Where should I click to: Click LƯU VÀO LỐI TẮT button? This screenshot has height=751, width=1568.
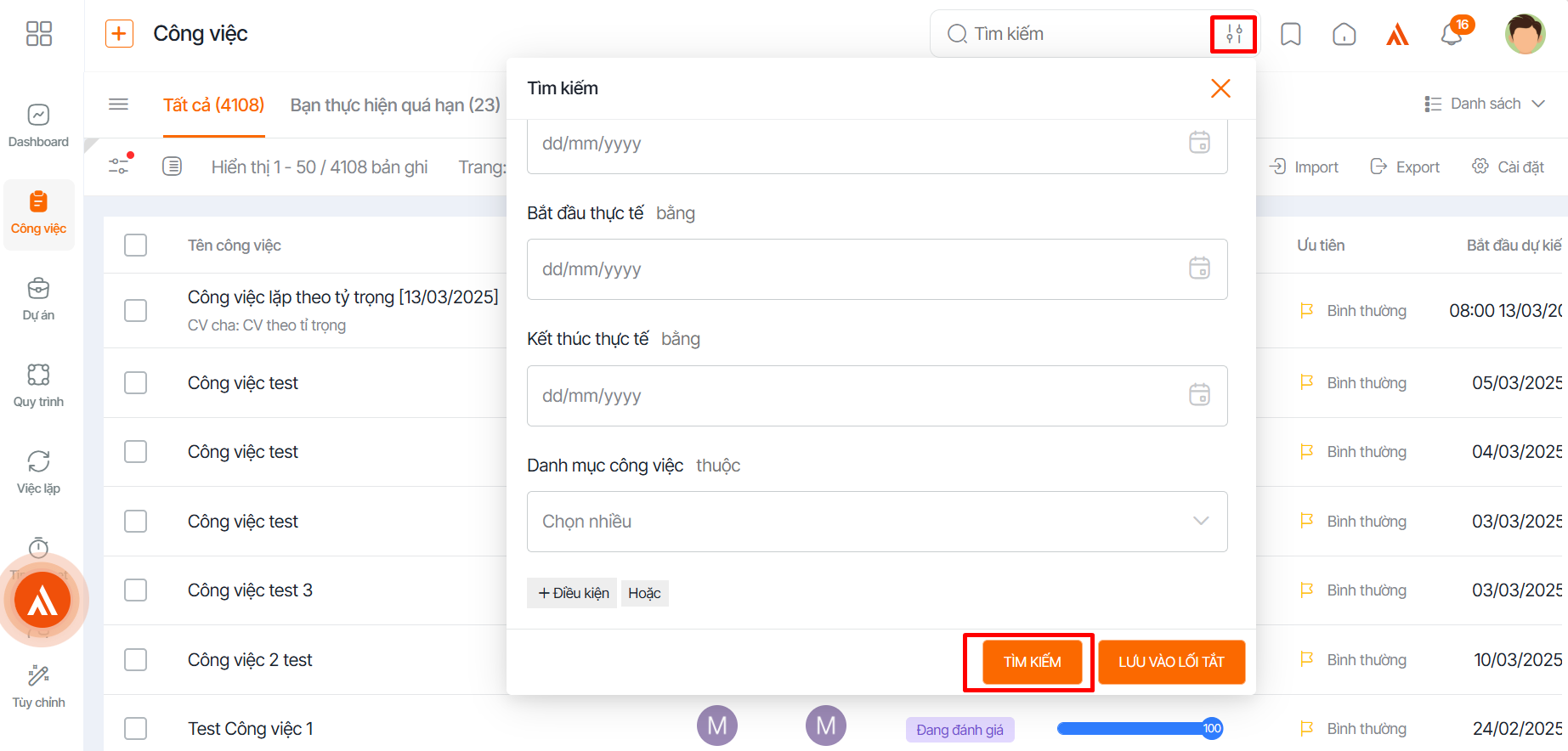[1171, 662]
